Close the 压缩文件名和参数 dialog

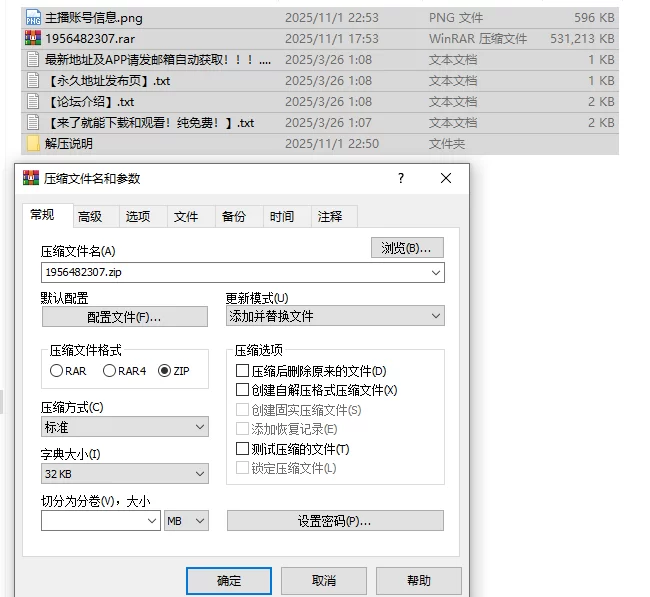pos(446,178)
